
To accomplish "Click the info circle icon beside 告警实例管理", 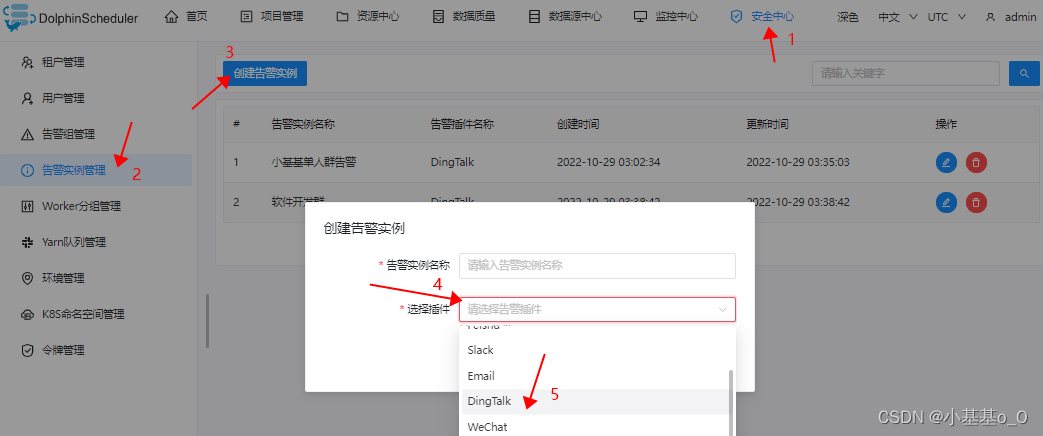I will pyautogui.click(x=27, y=170).
